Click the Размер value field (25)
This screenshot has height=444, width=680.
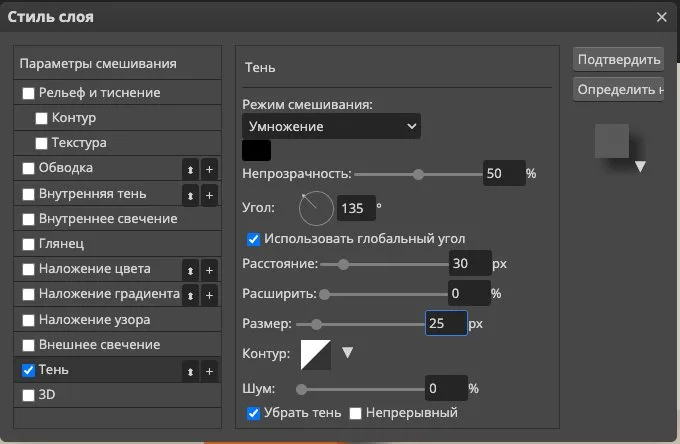446,323
